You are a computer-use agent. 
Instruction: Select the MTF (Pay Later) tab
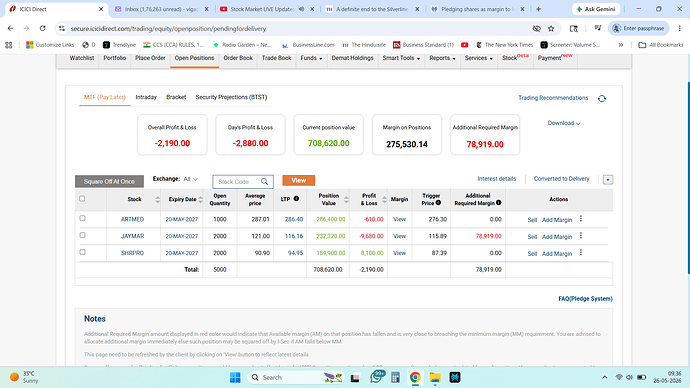click(105, 97)
